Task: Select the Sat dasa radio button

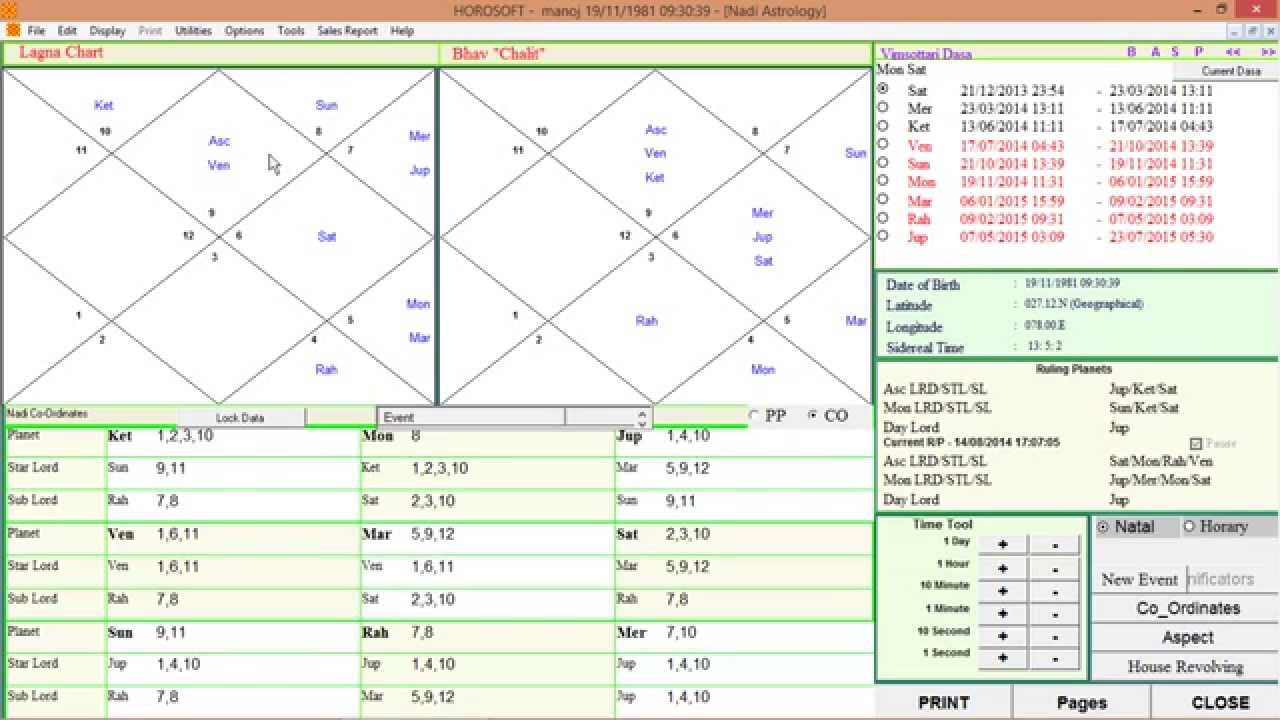Action: 883,88
